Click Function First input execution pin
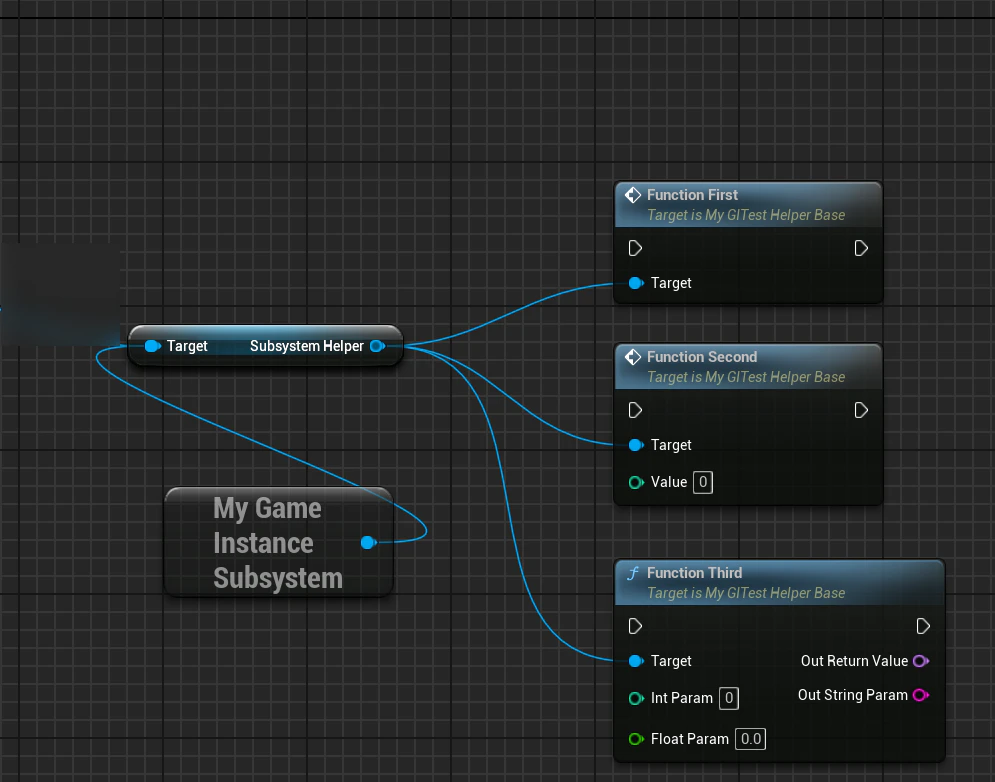This screenshot has height=782, width=995. 635,248
